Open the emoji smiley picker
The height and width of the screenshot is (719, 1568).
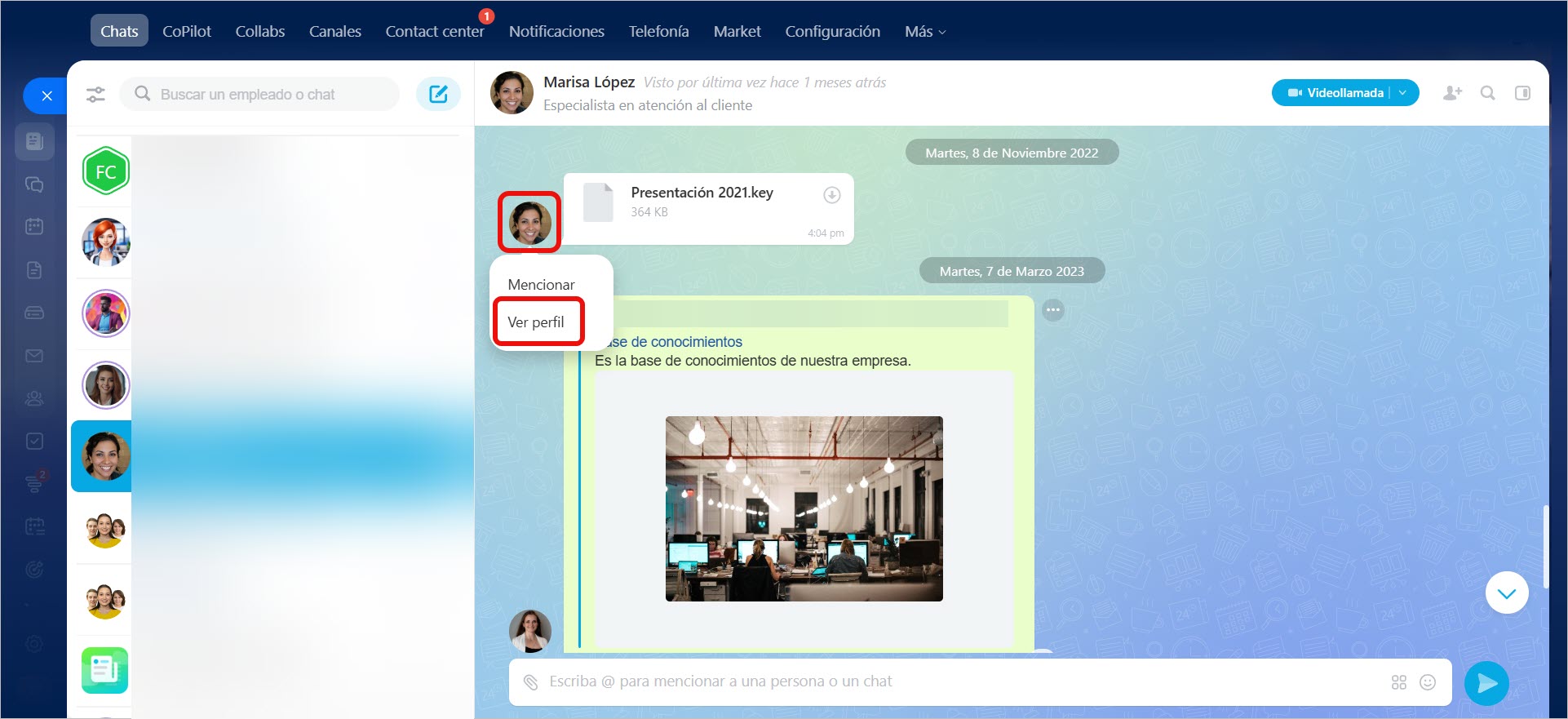click(1428, 682)
